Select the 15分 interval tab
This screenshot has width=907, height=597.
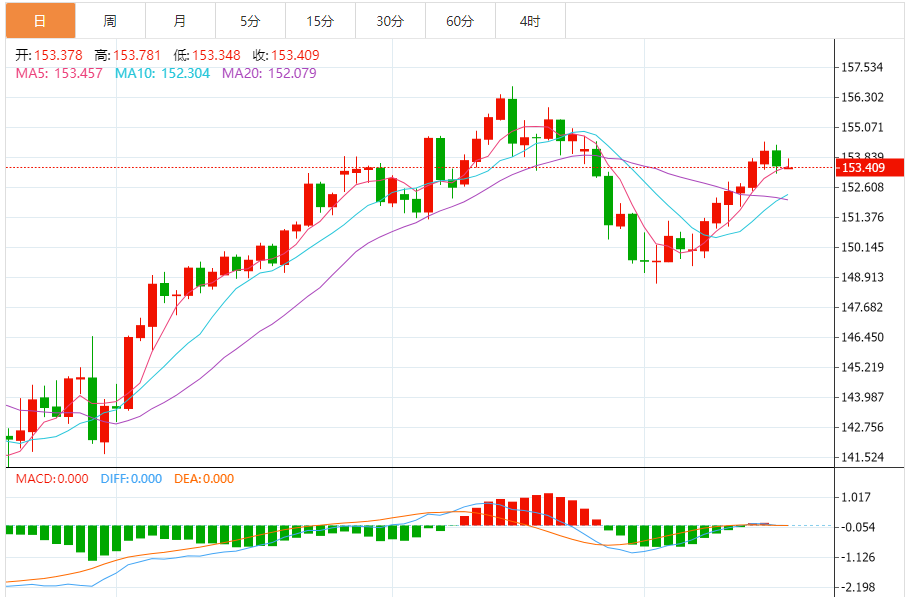(x=319, y=20)
